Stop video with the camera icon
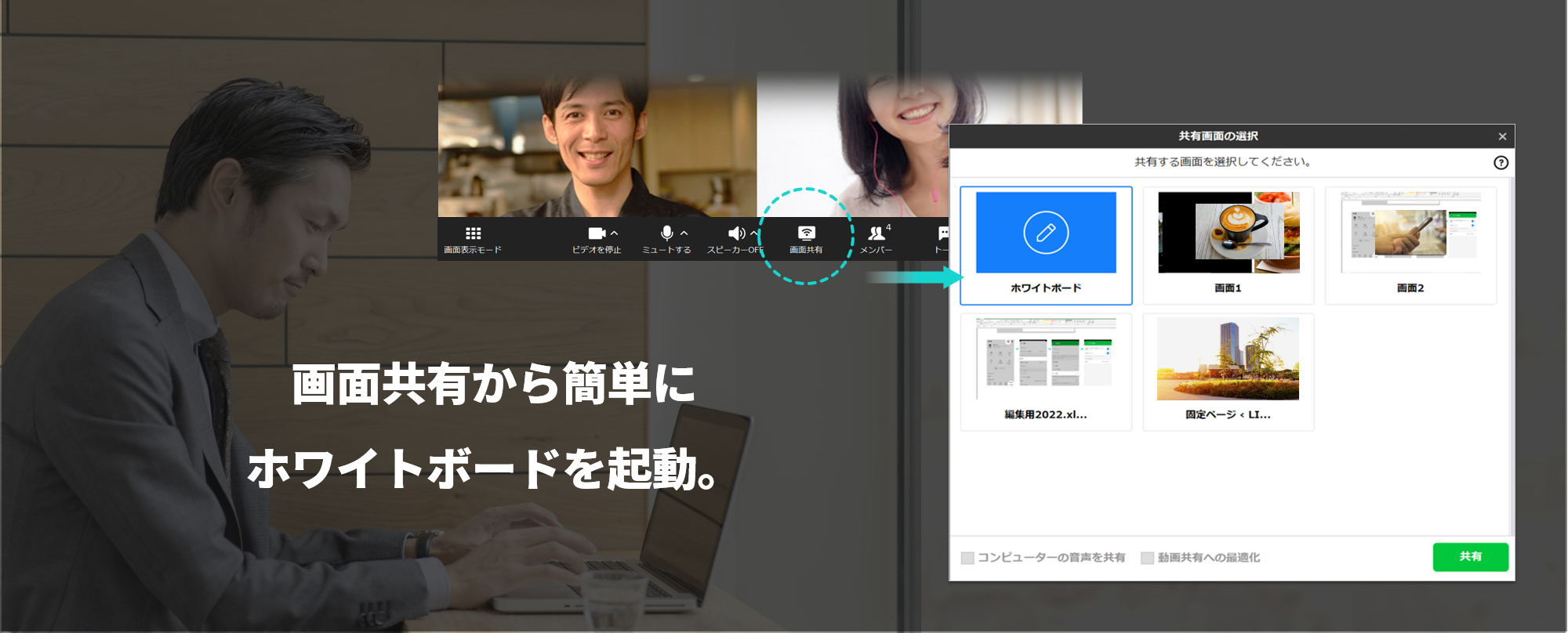1568x633 pixels. [x=597, y=233]
